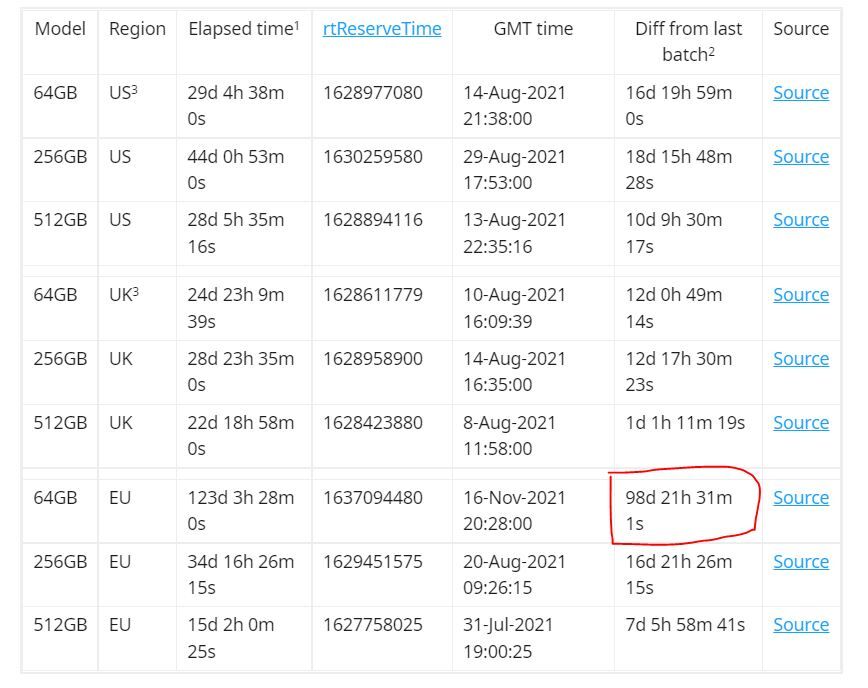Open Source link for 64GB UK row

(x=801, y=295)
